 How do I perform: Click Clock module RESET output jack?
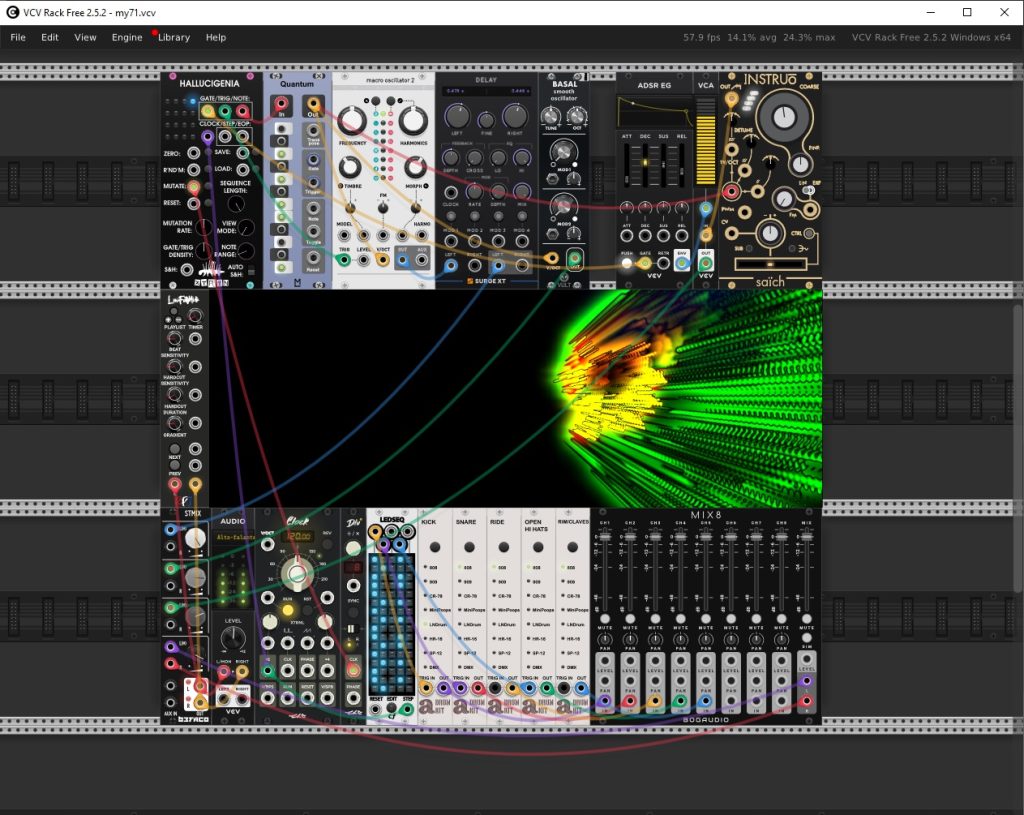(308, 698)
